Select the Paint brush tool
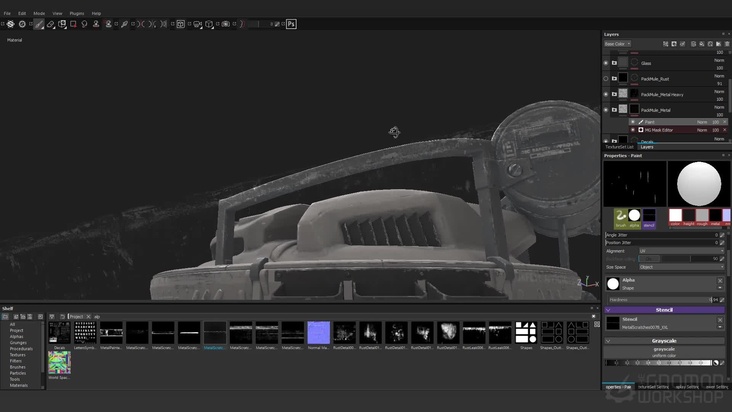Viewport: 732px width, 412px height. 39,23
